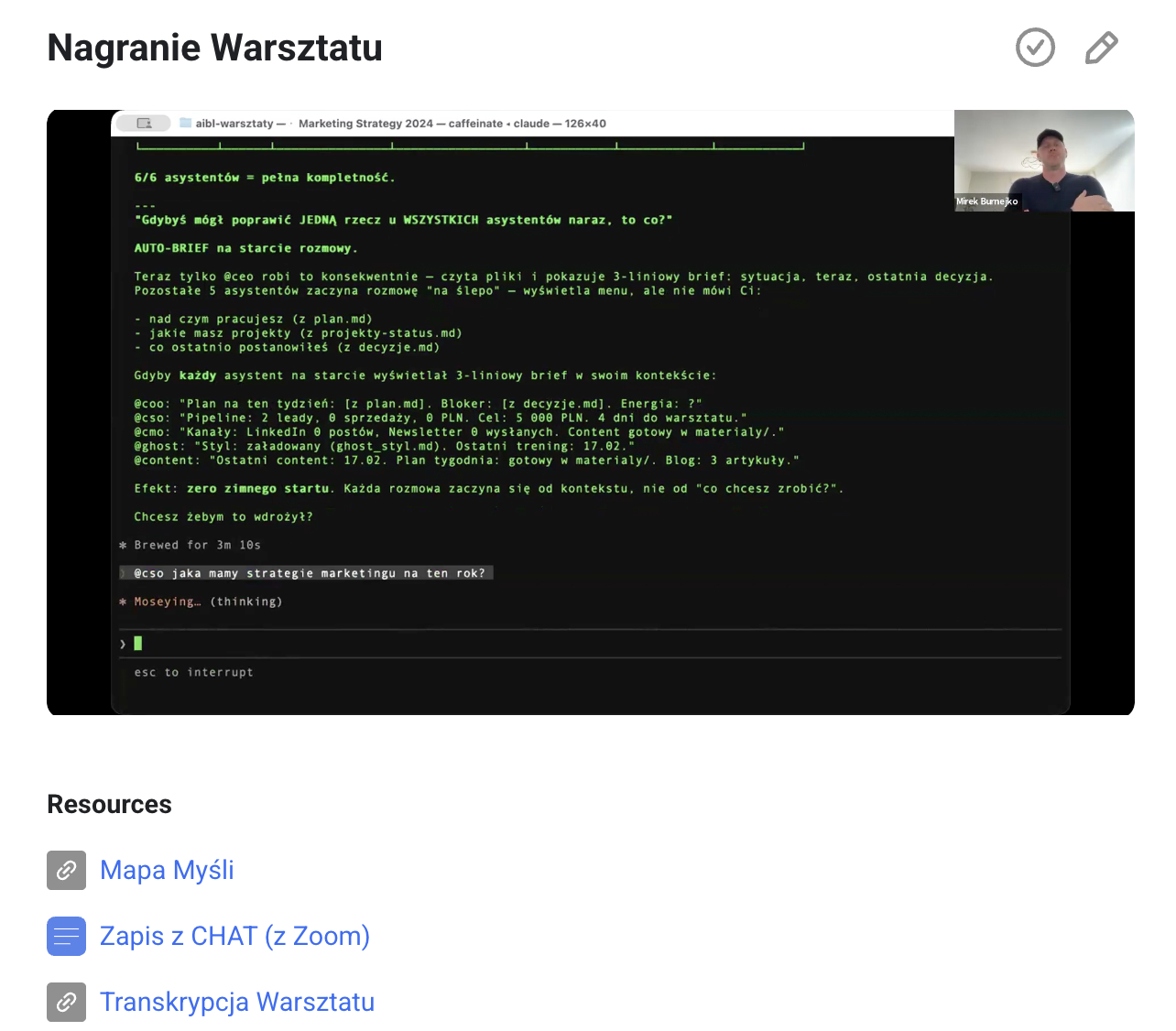Click the Mirek Burnejko name label
Screen dimensions: 1176x1031
pos(986,201)
